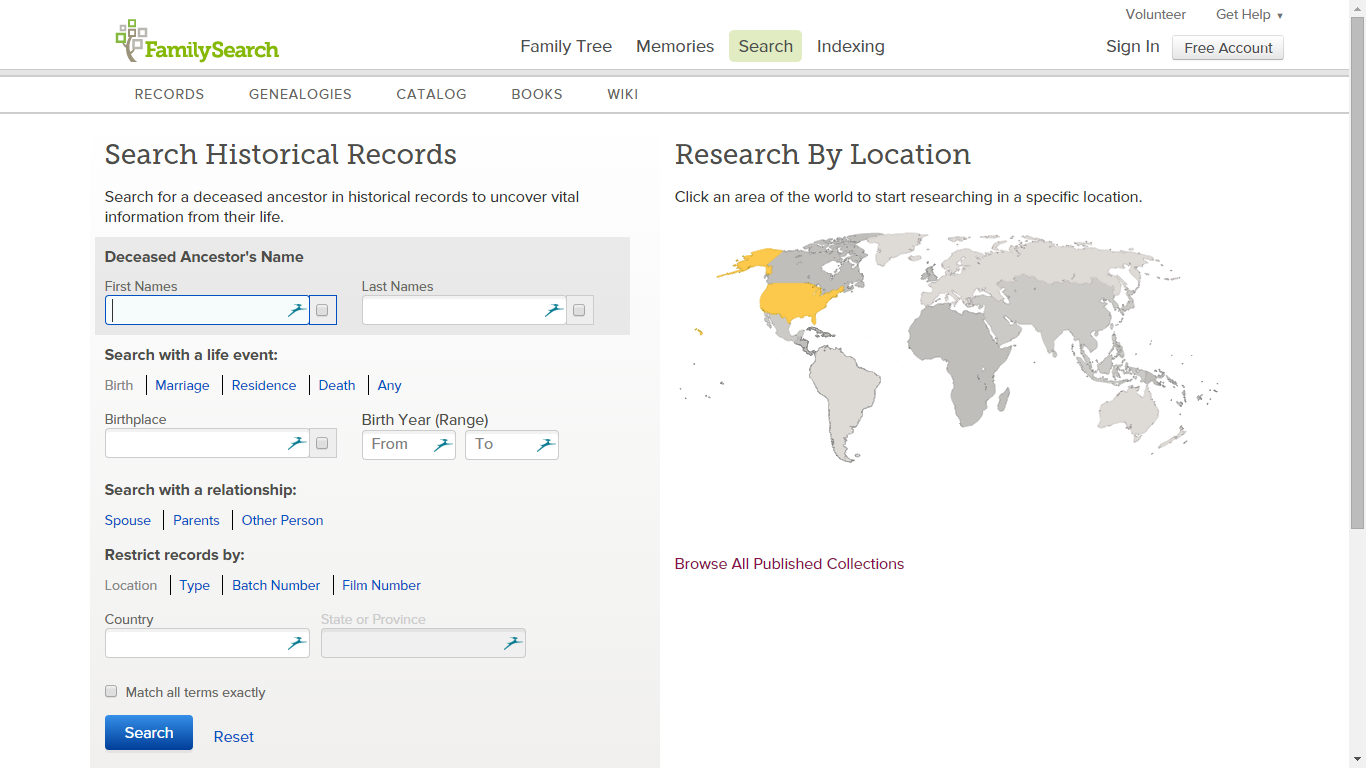Restrict records by Location

tap(131, 585)
